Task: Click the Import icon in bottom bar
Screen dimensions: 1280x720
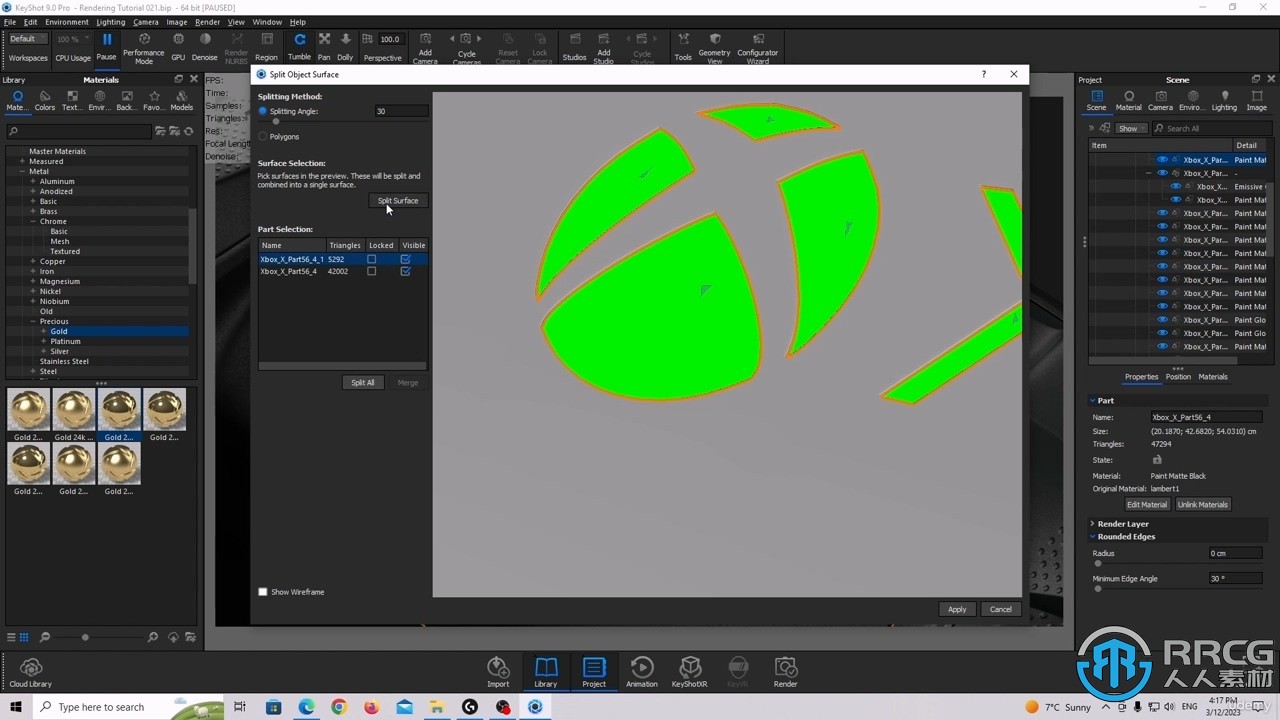Action: (x=498, y=672)
